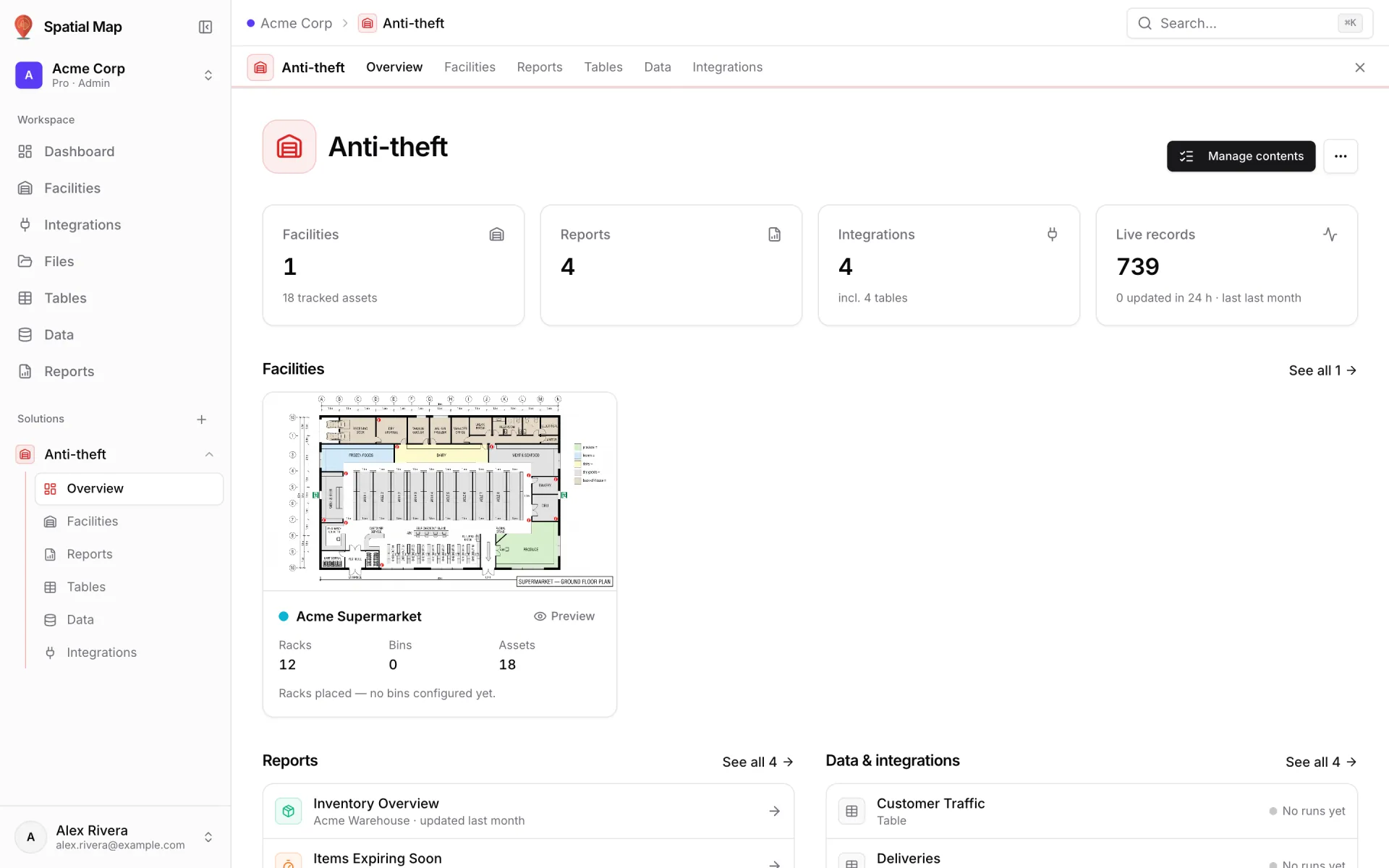
Task: Open the more options ellipsis button
Action: point(1341,156)
